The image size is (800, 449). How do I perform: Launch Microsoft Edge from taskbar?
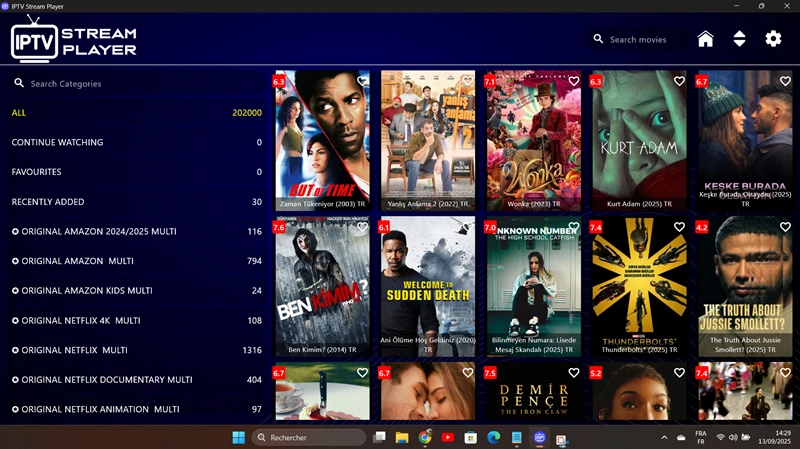(x=493, y=437)
